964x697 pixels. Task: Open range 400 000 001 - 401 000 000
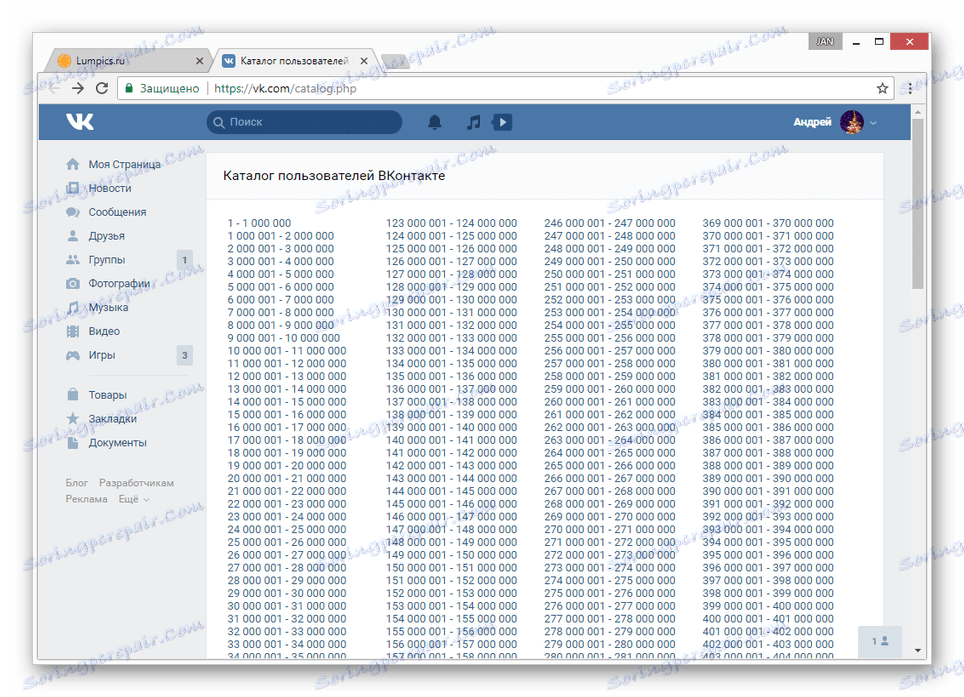[768, 619]
